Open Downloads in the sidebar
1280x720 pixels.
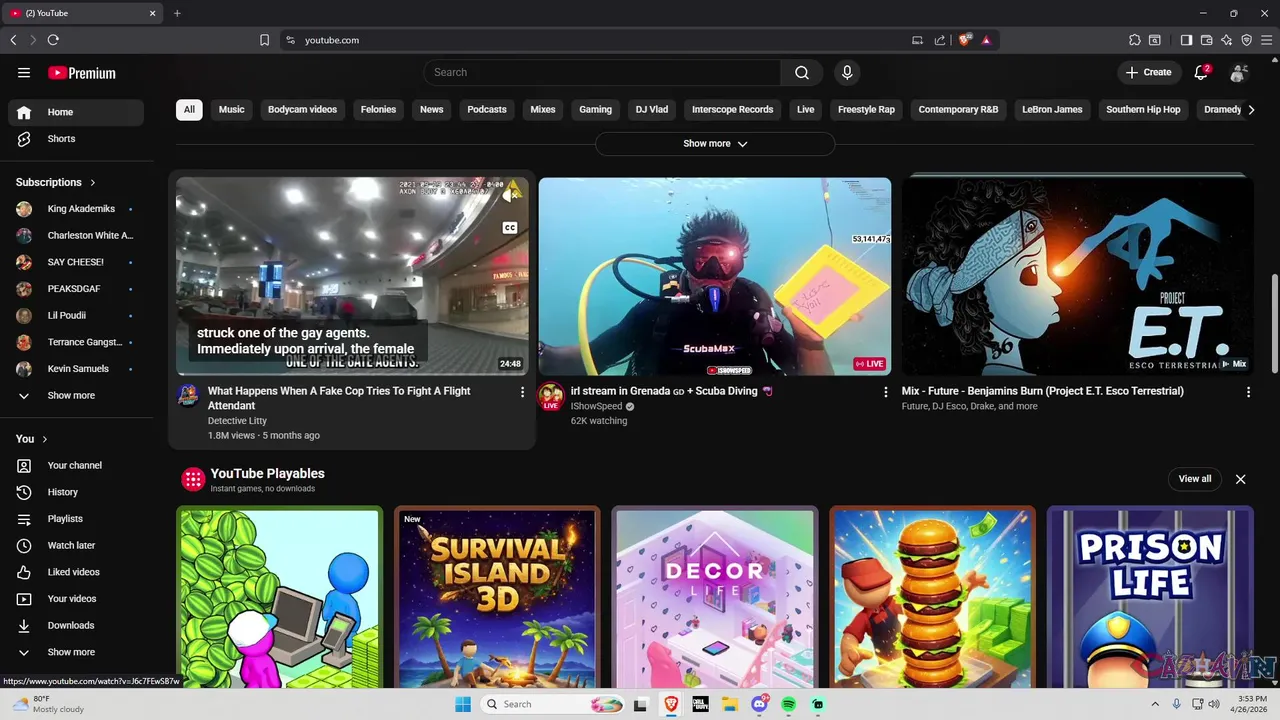pyautogui.click(x=76, y=625)
